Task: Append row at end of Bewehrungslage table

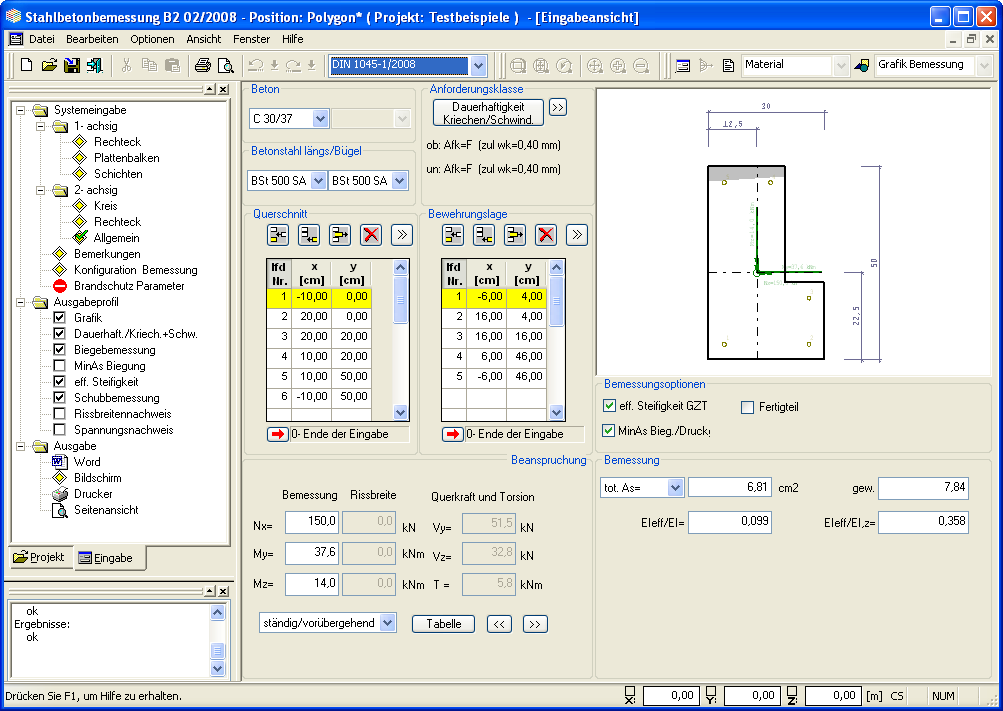Action: 484,235
